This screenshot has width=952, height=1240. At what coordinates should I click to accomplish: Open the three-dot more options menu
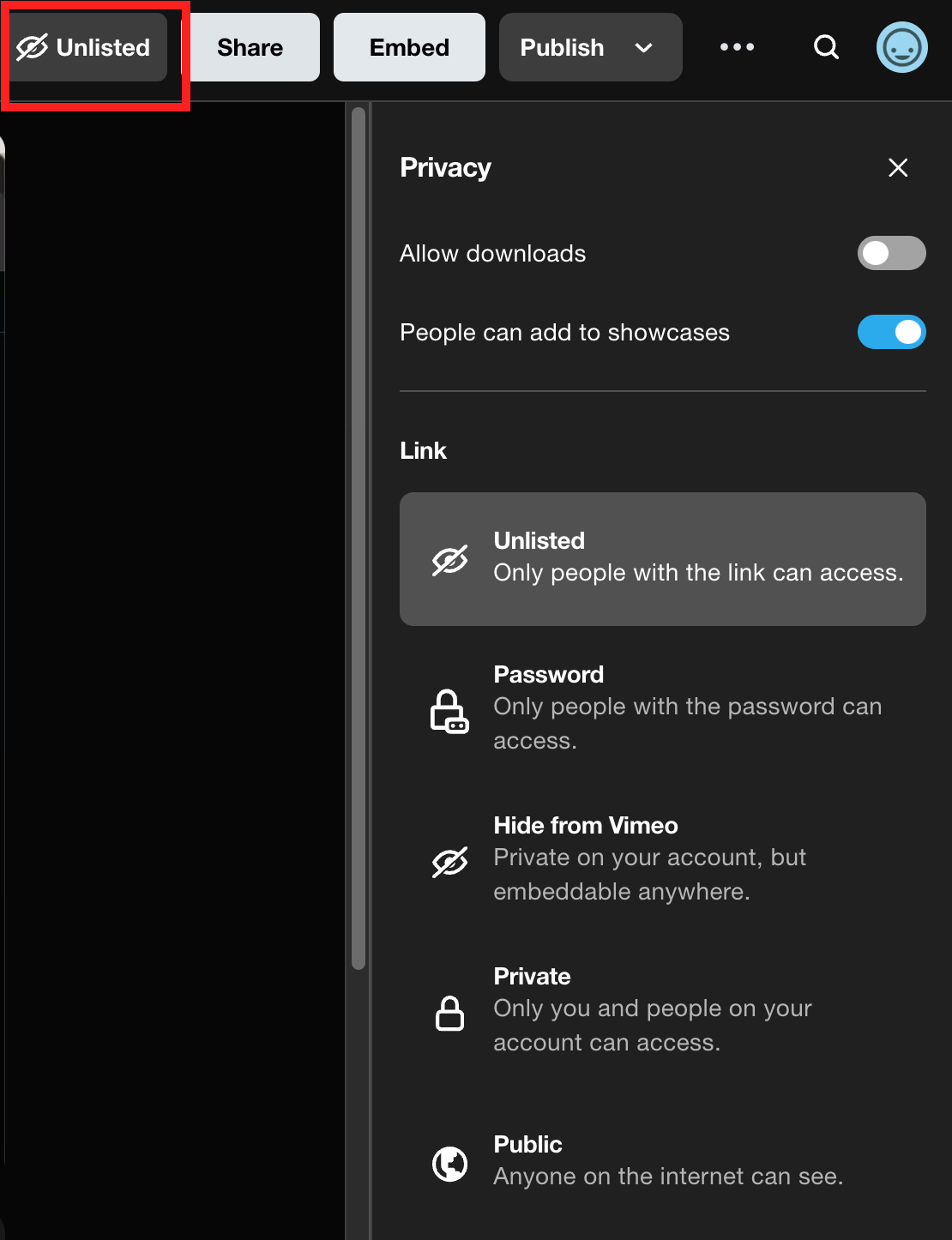coord(737,47)
